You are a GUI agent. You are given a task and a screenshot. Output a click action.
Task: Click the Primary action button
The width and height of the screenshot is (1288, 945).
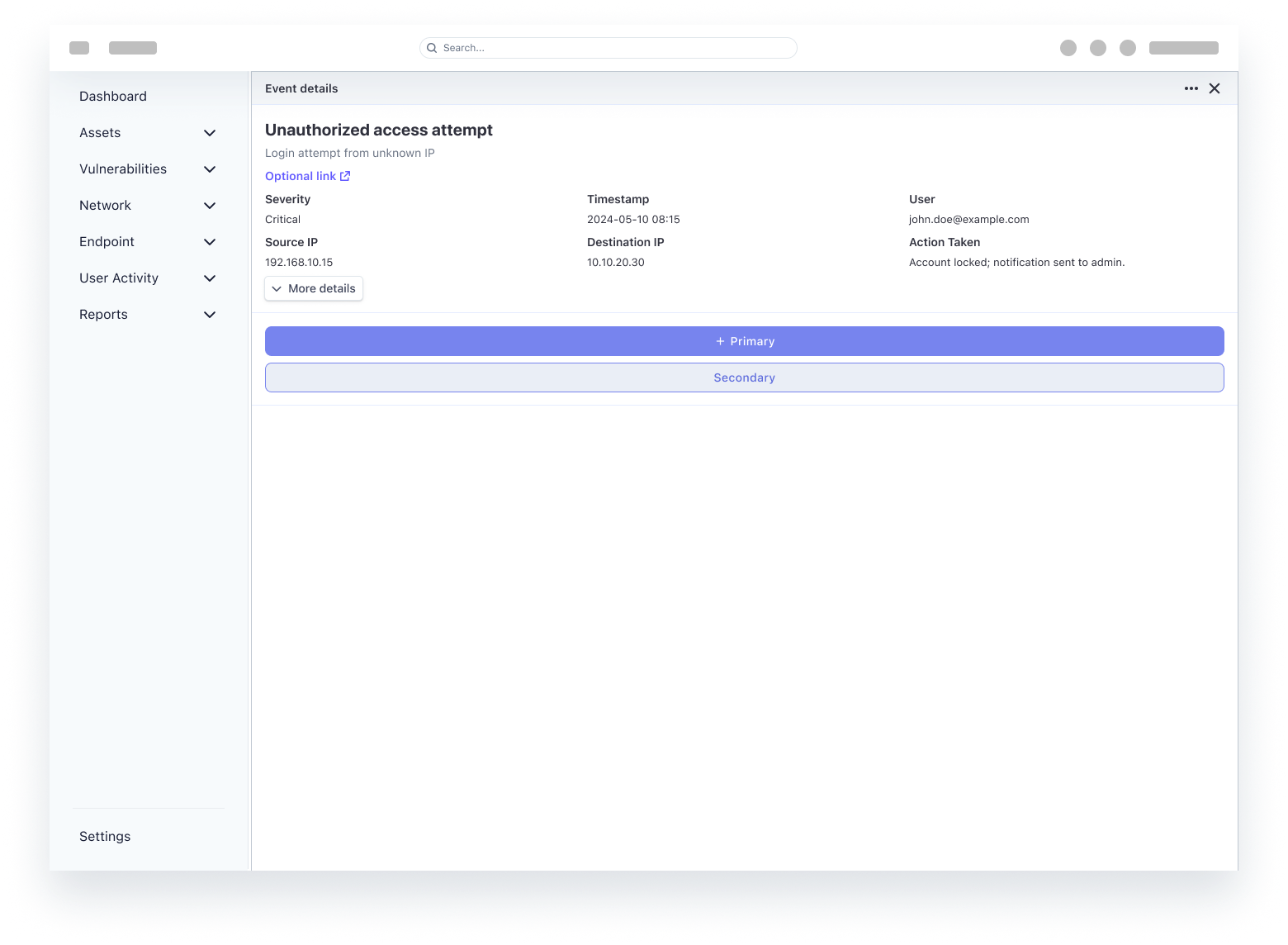click(x=744, y=340)
